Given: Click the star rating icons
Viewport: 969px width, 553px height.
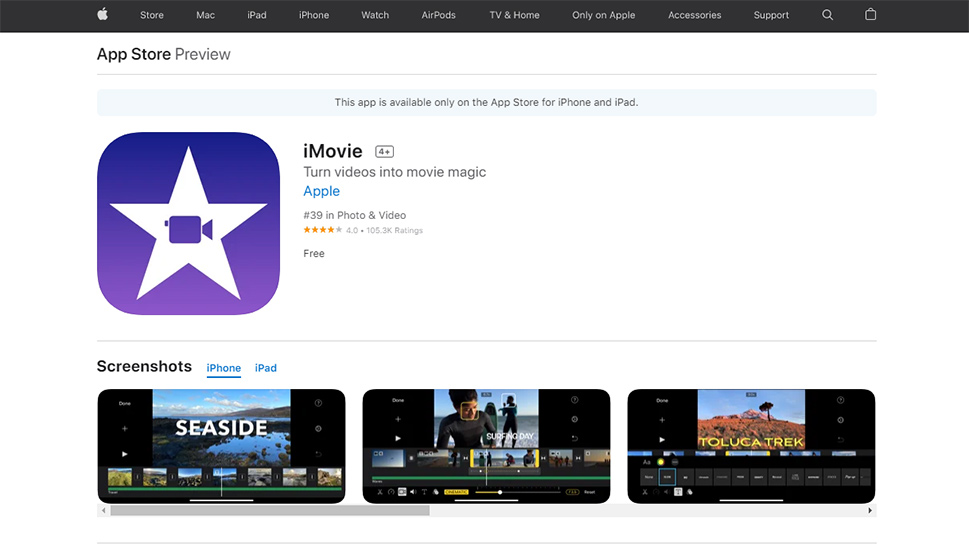Looking at the screenshot, I should click(x=322, y=230).
